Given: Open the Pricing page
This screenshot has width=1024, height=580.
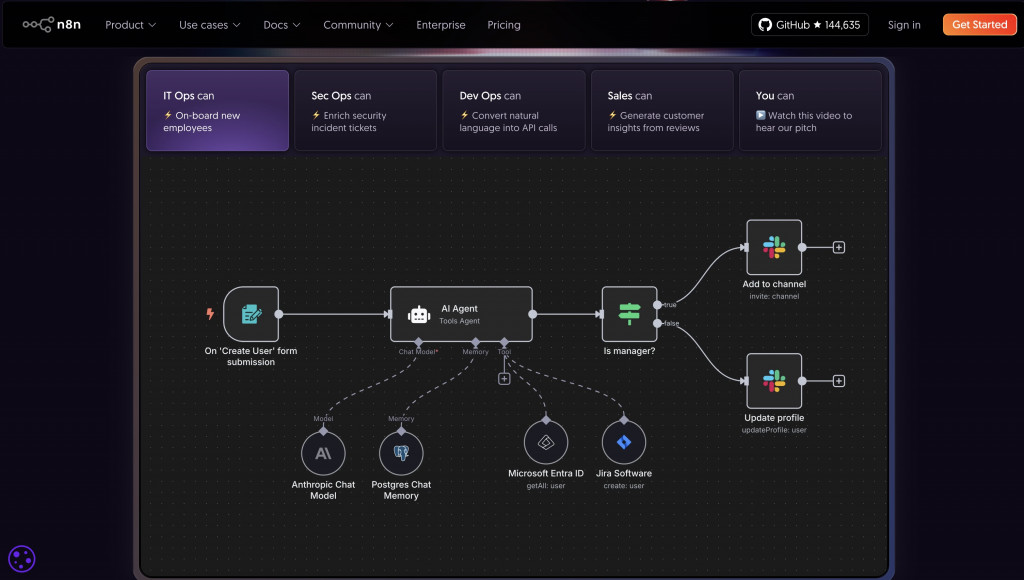Looking at the screenshot, I should pos(504,25).
